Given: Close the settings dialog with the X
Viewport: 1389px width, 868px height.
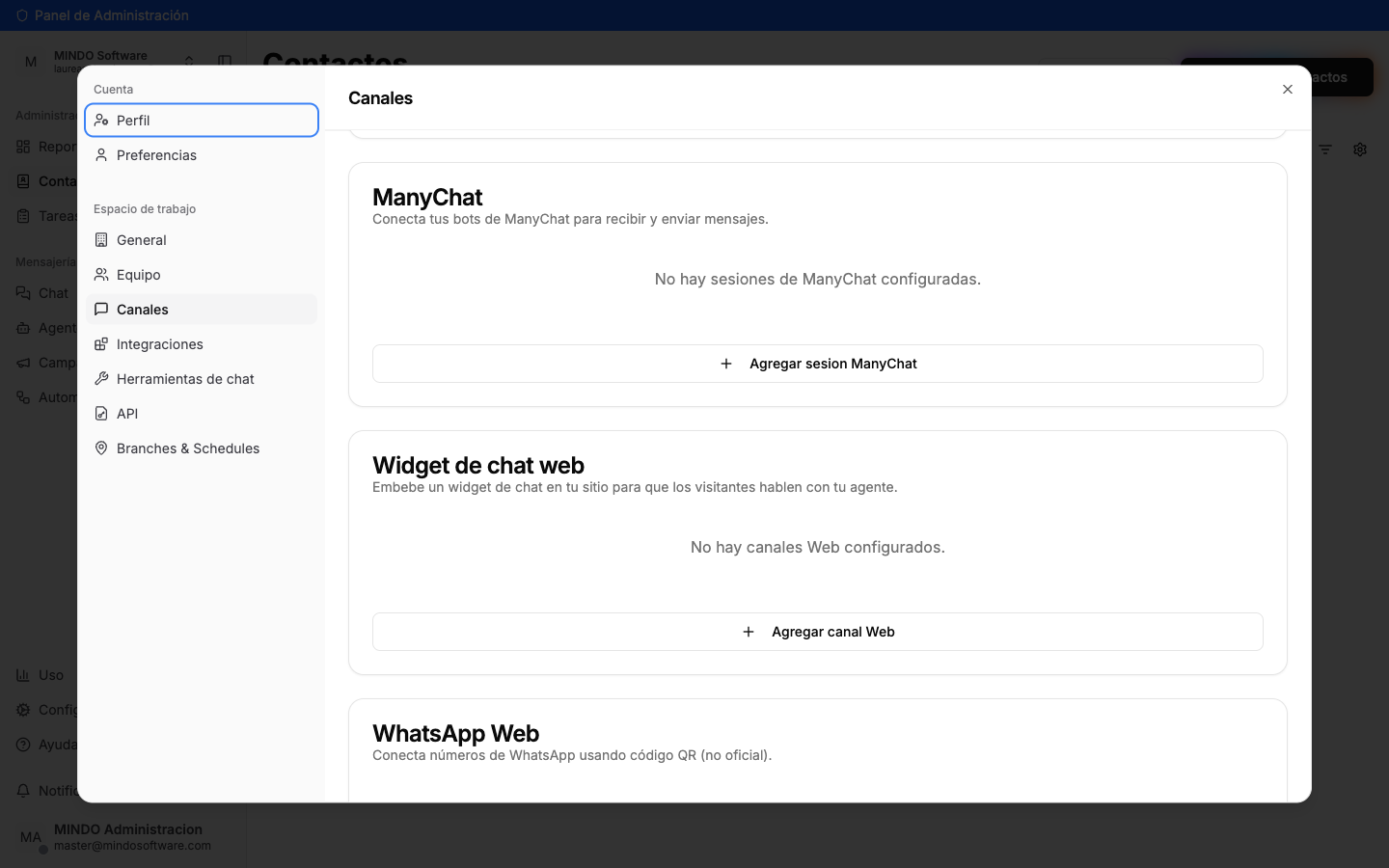Looking at the screenshot, I should (x=1288, y=90).
